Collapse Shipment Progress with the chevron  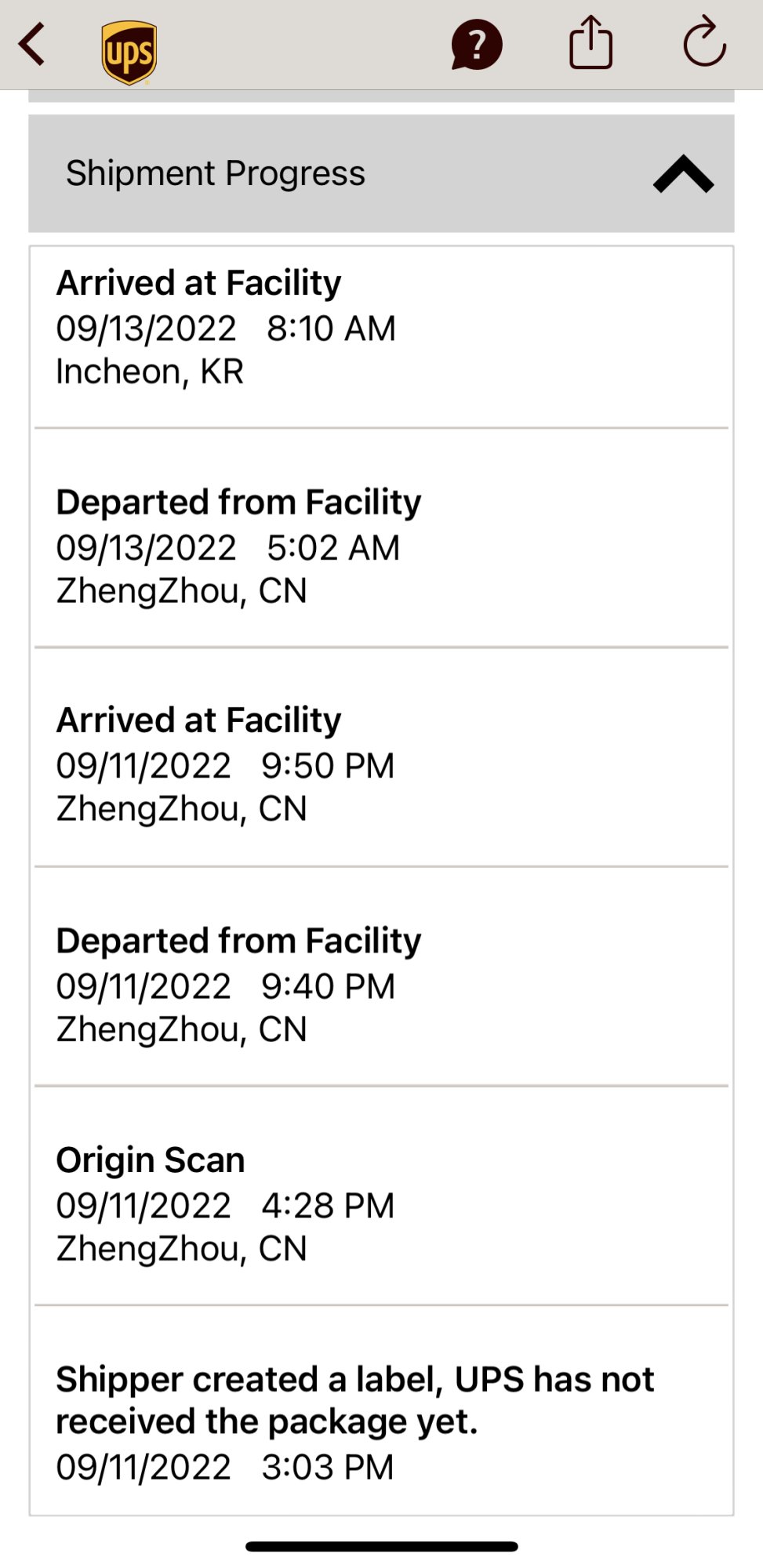point(683,174)
